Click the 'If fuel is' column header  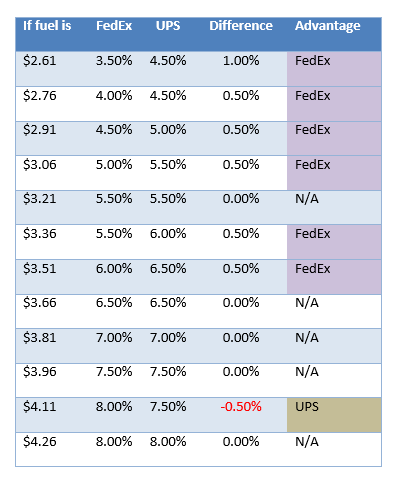tap(47, 26)
